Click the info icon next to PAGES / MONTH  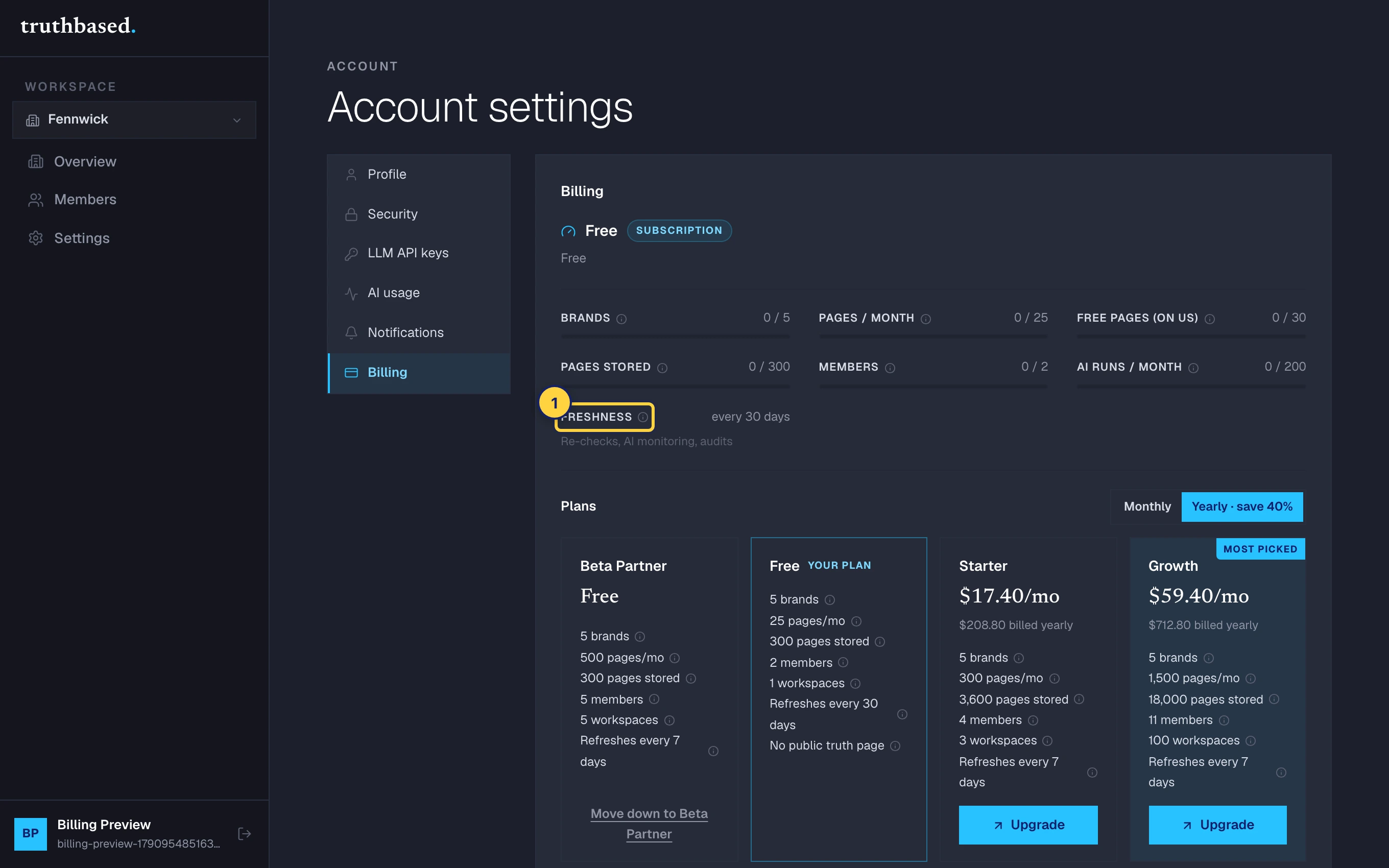[x=925, y=319]
